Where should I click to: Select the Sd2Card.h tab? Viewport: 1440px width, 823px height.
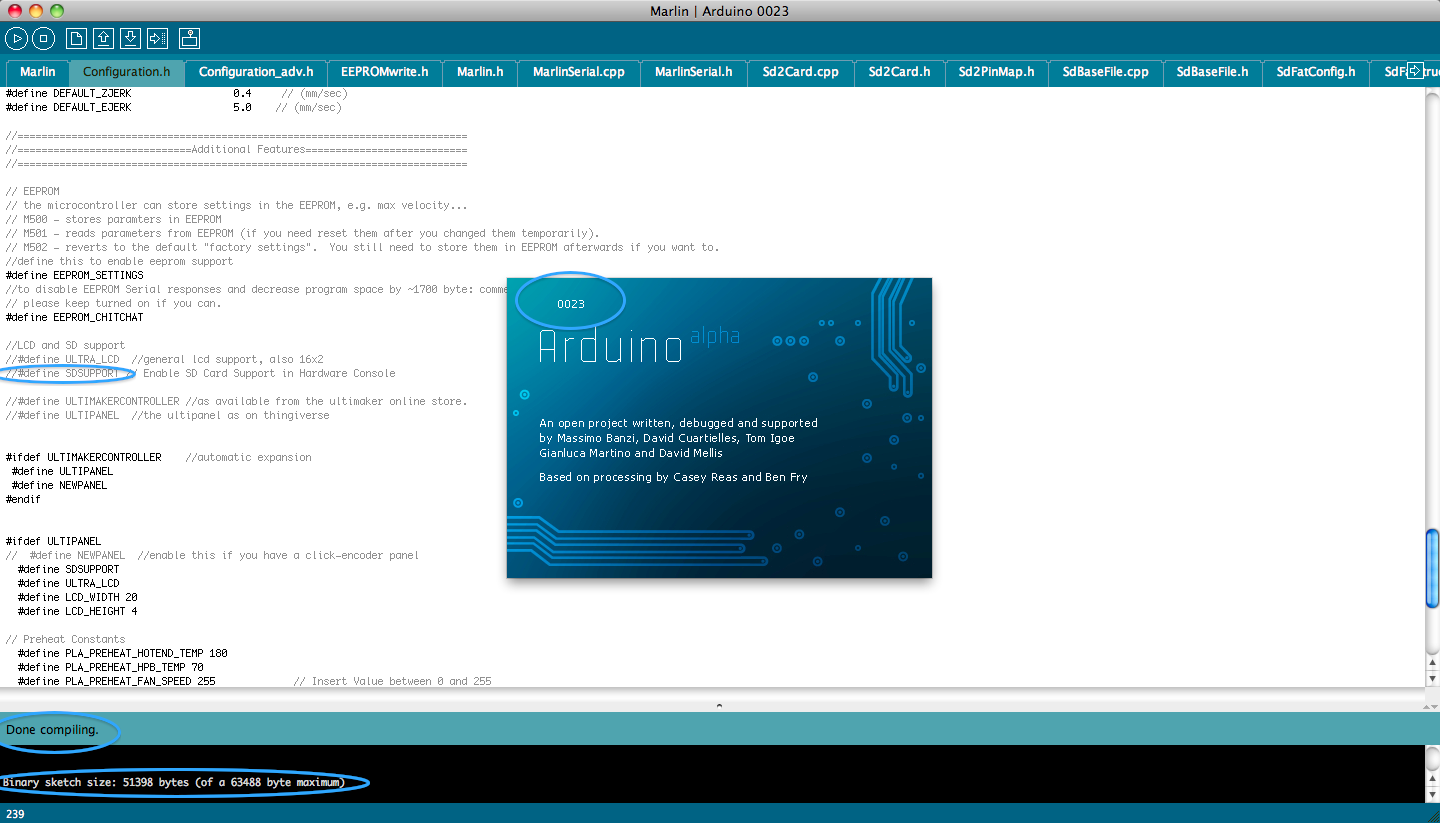coord(900,72)
